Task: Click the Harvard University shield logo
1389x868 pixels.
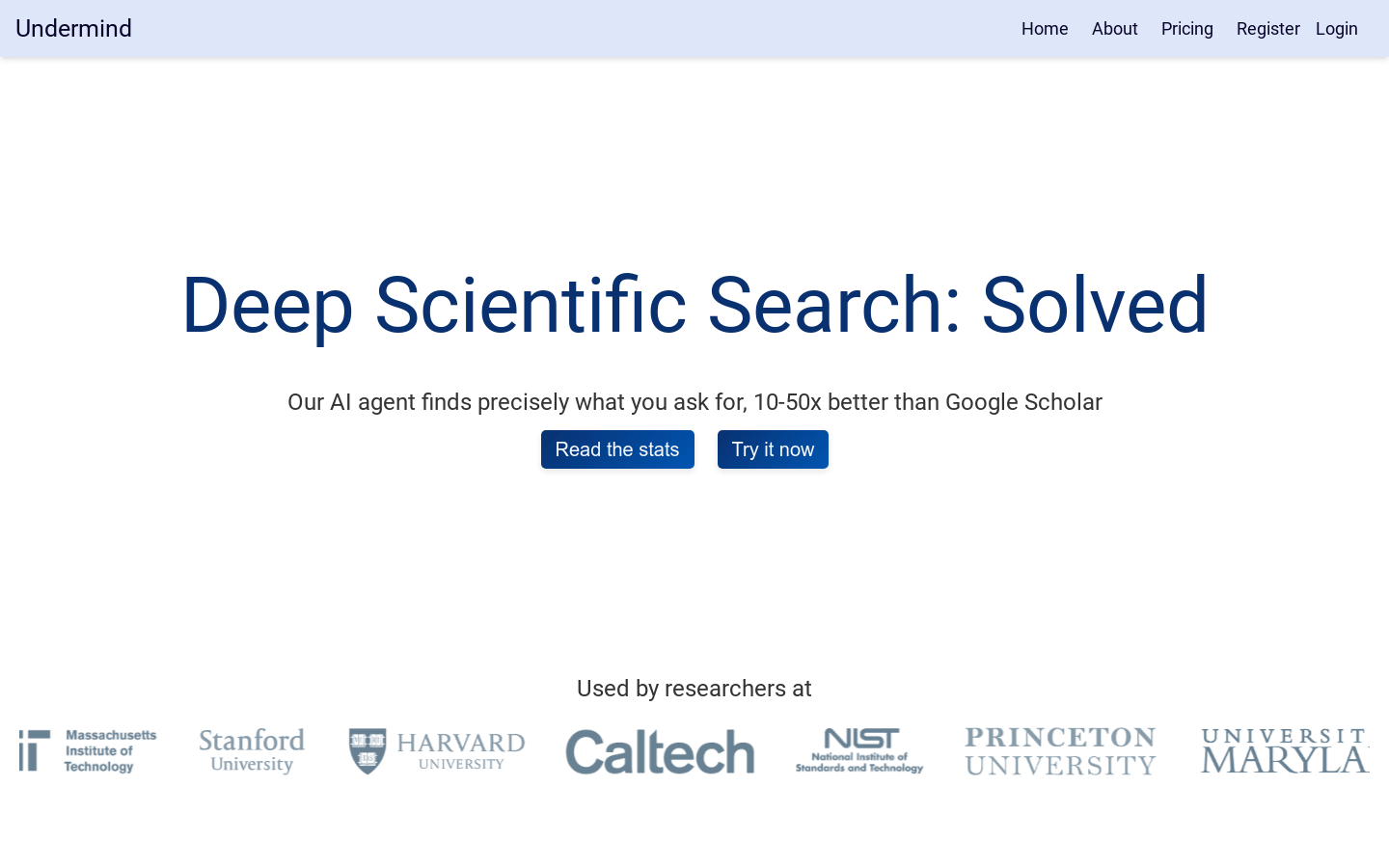Action: (x=367, y=751)
